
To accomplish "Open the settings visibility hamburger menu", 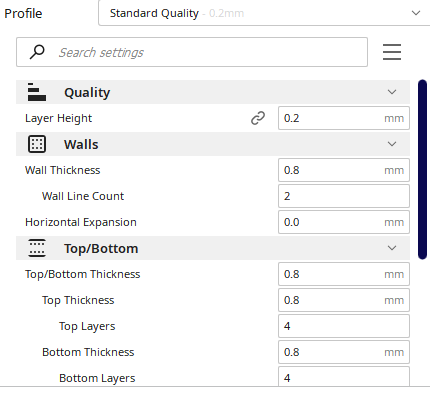I will pyautogui.click(x=392, y=52).
